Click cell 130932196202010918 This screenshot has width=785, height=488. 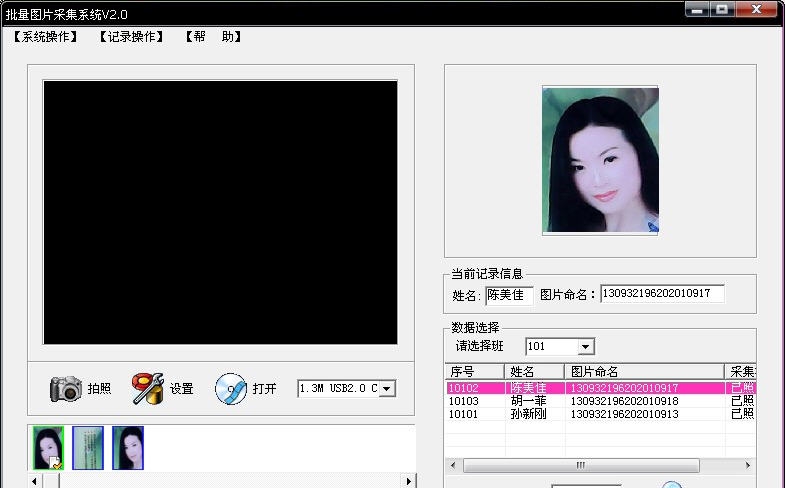click(x=624, y=401)
